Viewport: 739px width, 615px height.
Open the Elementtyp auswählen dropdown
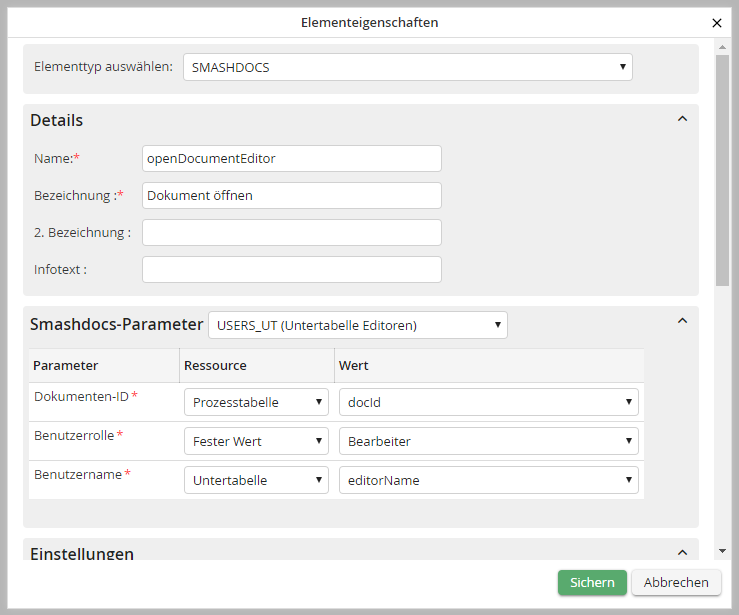pyautogui.click(x=407, y=68)
